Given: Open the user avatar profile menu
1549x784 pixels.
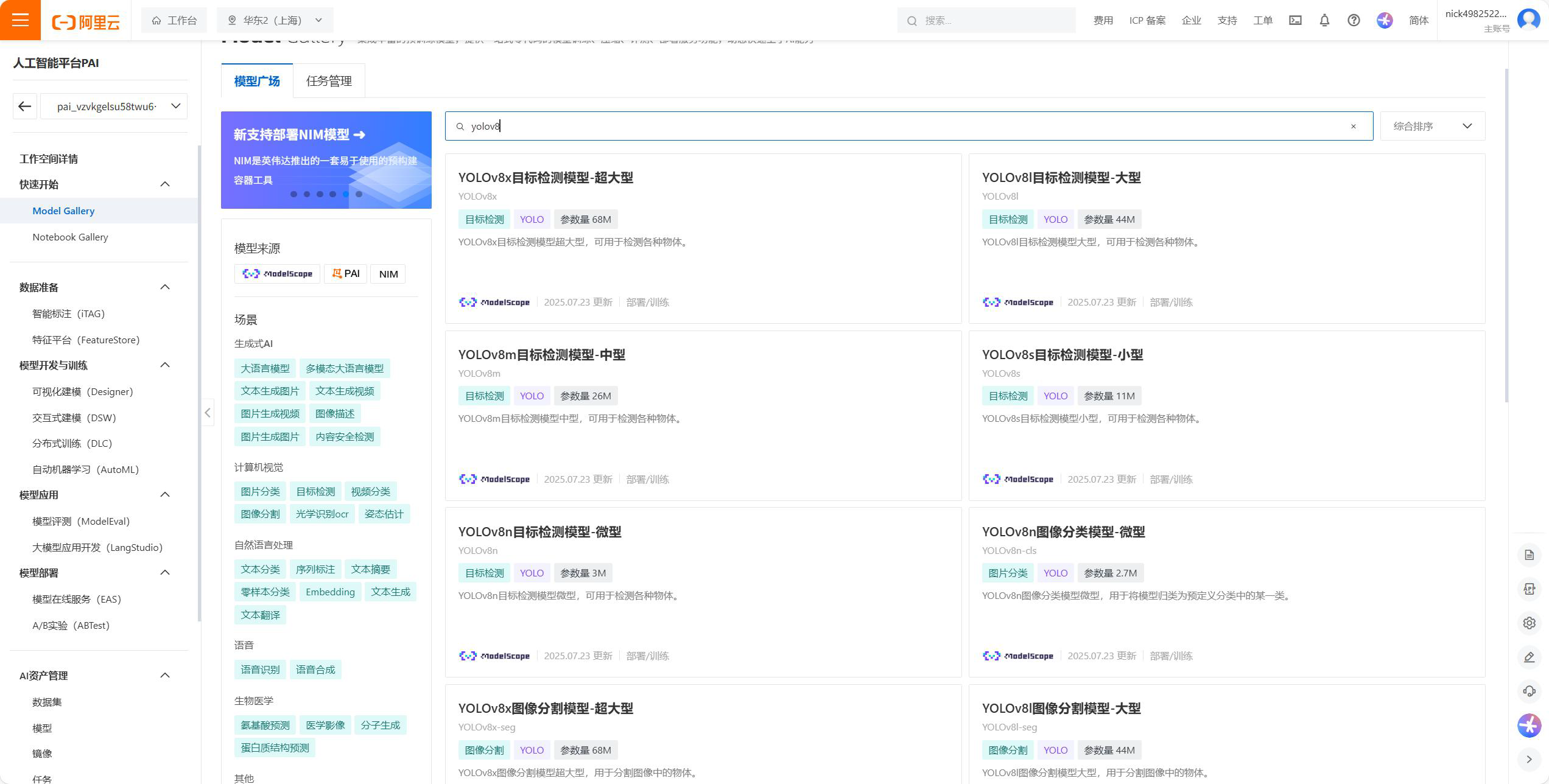Looking at the screenshot, I should (x=1529, y=19).
